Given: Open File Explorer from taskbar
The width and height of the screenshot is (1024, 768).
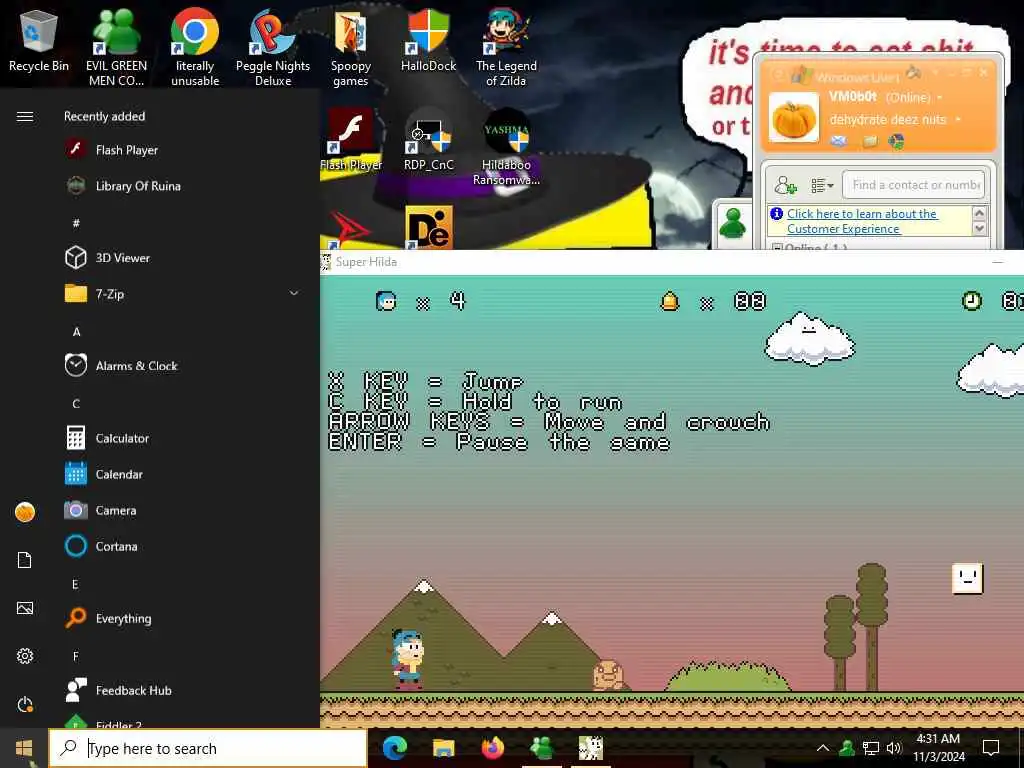Looking at the screenshot, I should (x=443, y=748).
